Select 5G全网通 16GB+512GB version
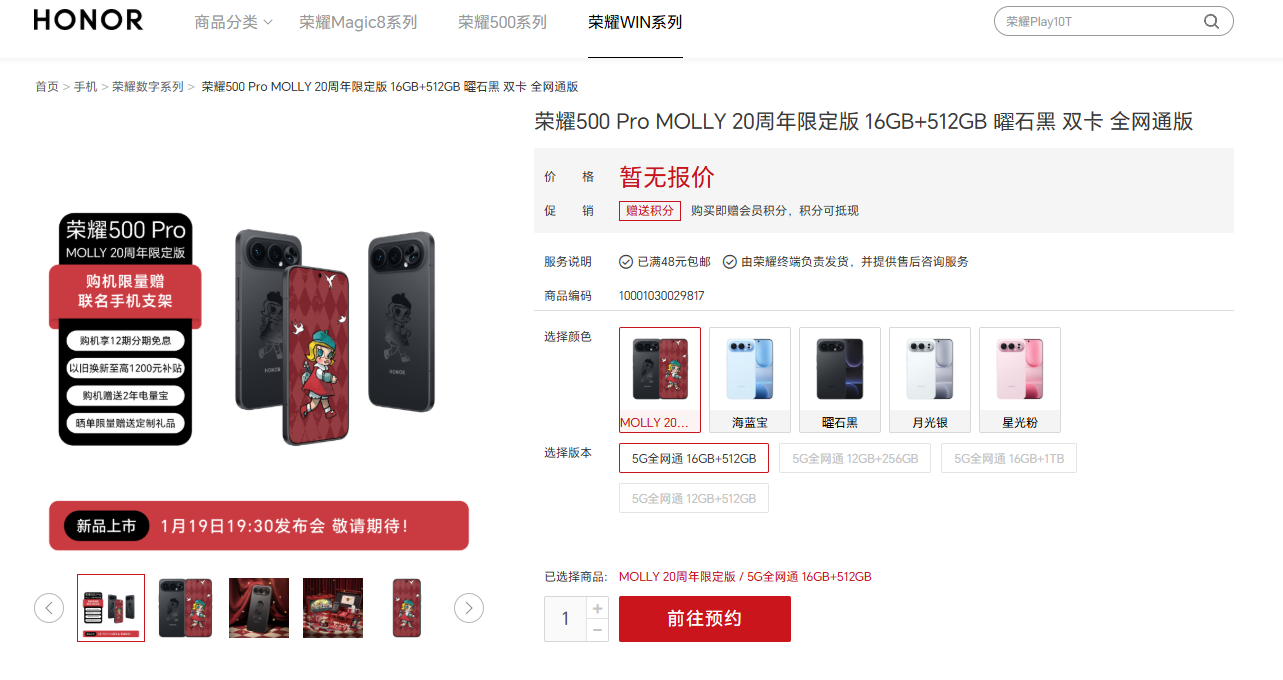 point(694,458)
